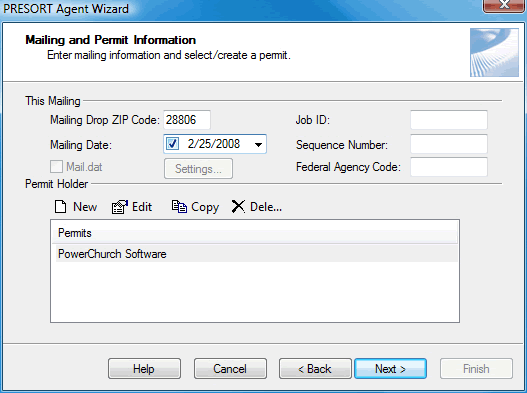527x393 pixels.
Task: Select the PowerChurch Software permit row
Action: (256, 254)
